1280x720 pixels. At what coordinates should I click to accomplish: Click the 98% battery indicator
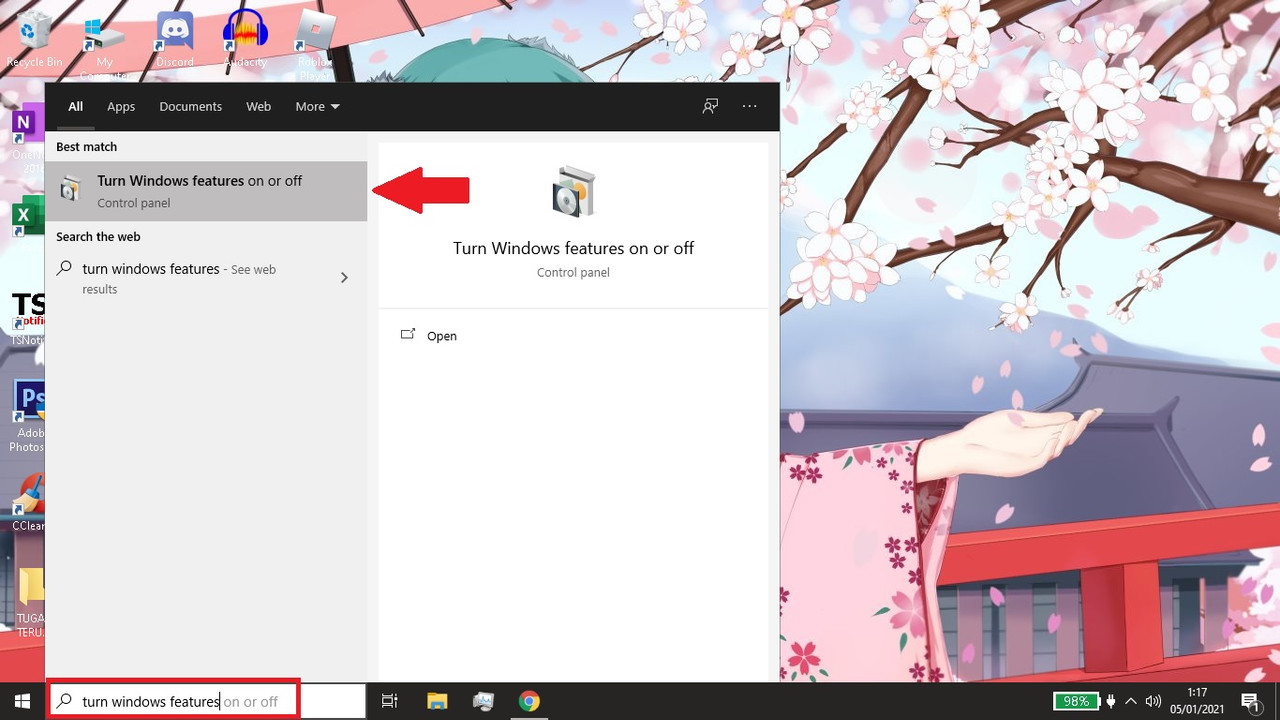[1076, 701]
